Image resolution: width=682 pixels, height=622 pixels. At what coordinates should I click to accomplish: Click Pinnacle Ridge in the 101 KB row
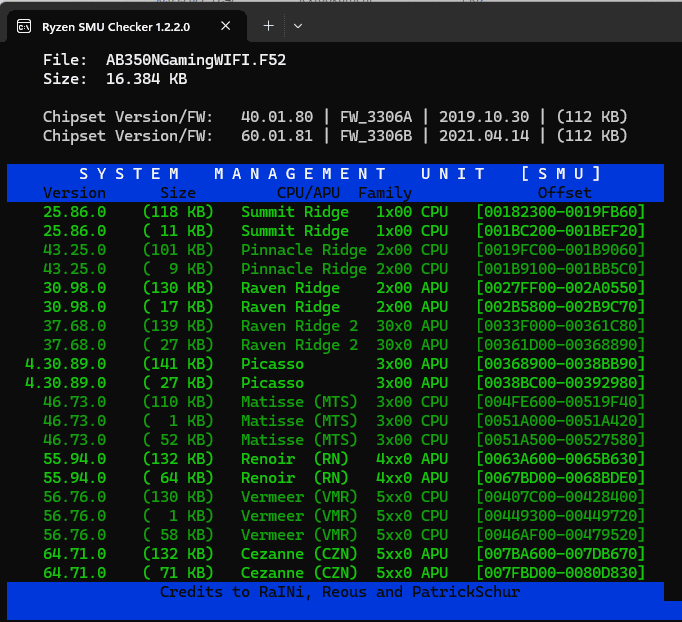pos(304,250)
